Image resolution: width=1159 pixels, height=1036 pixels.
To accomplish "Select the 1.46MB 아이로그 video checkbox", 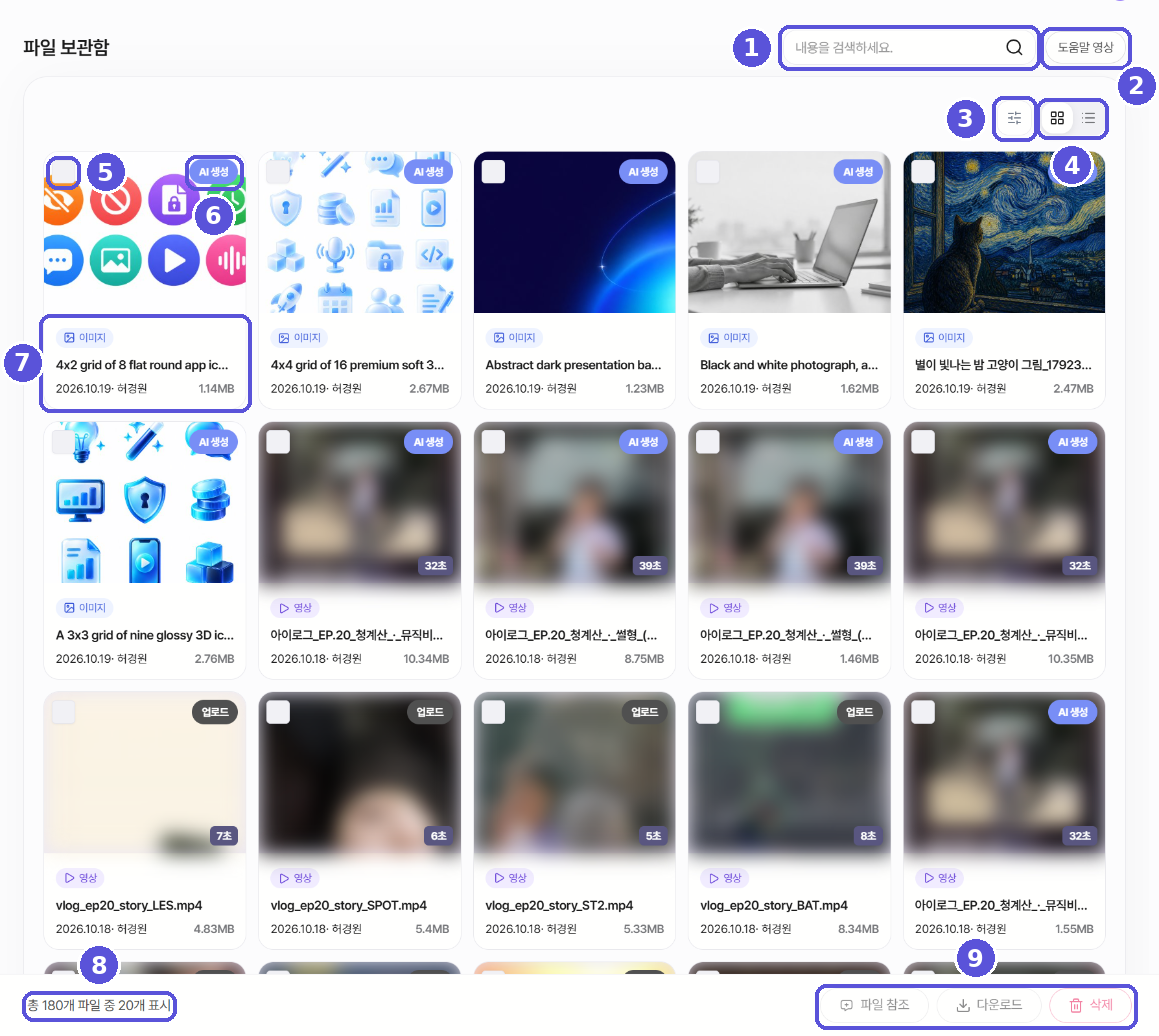I will click(707, 442).
